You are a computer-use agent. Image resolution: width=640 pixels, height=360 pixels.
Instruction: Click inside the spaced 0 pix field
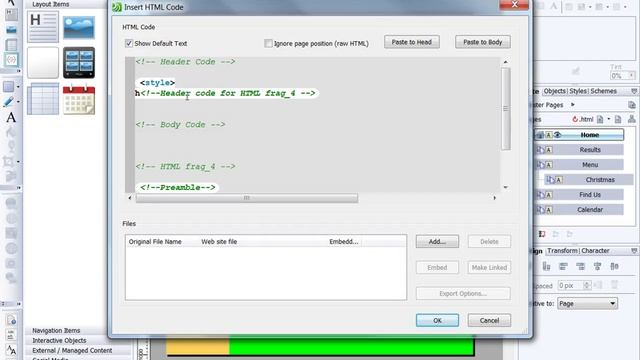pos(570,285)
